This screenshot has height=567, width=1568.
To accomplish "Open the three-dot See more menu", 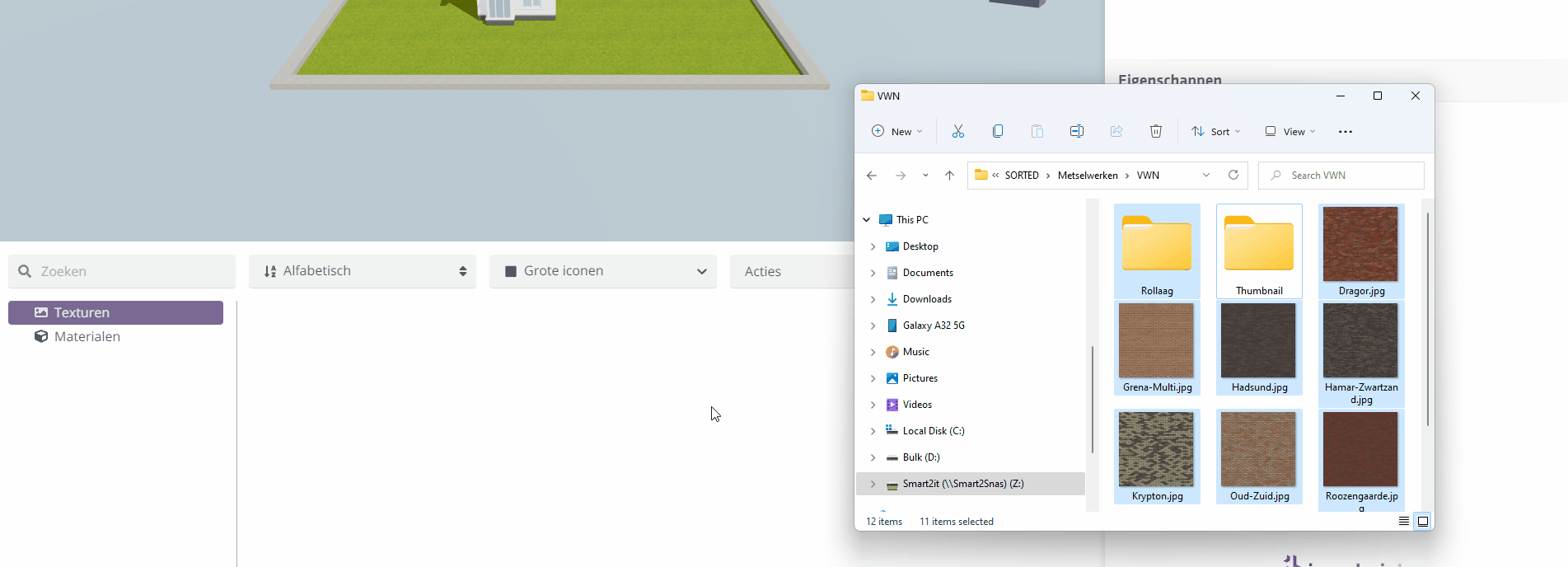I will [x=1346, y=132].
